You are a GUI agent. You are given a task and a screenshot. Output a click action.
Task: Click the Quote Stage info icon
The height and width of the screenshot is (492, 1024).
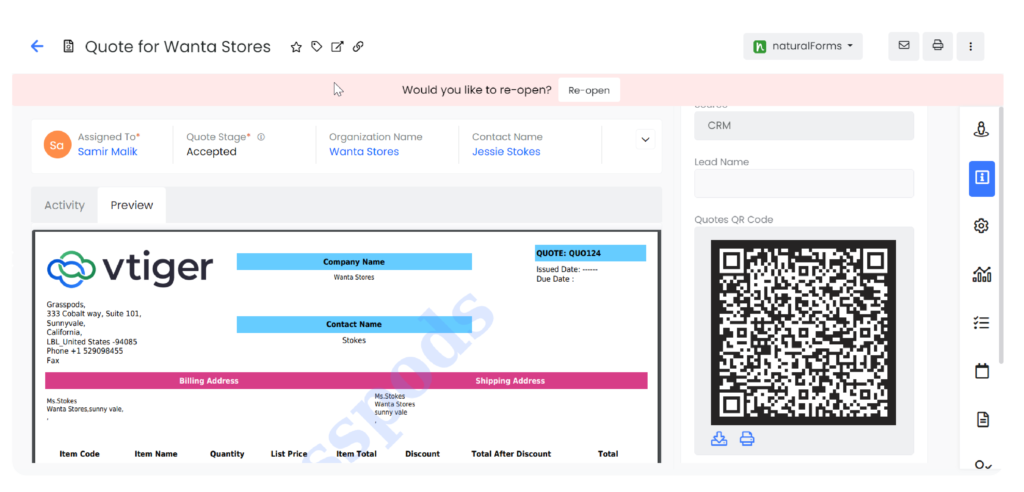[x=261, y=137]
